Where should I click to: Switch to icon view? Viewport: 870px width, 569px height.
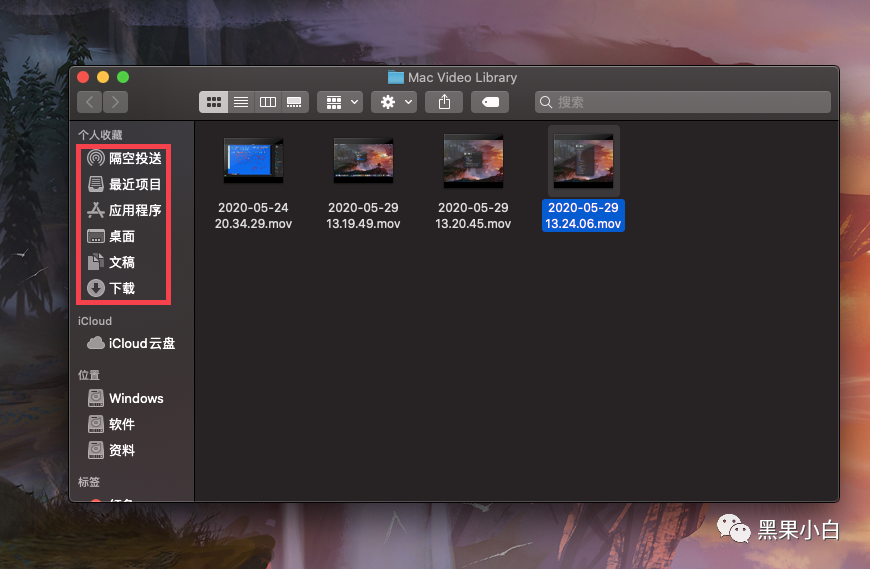(214, 102)
